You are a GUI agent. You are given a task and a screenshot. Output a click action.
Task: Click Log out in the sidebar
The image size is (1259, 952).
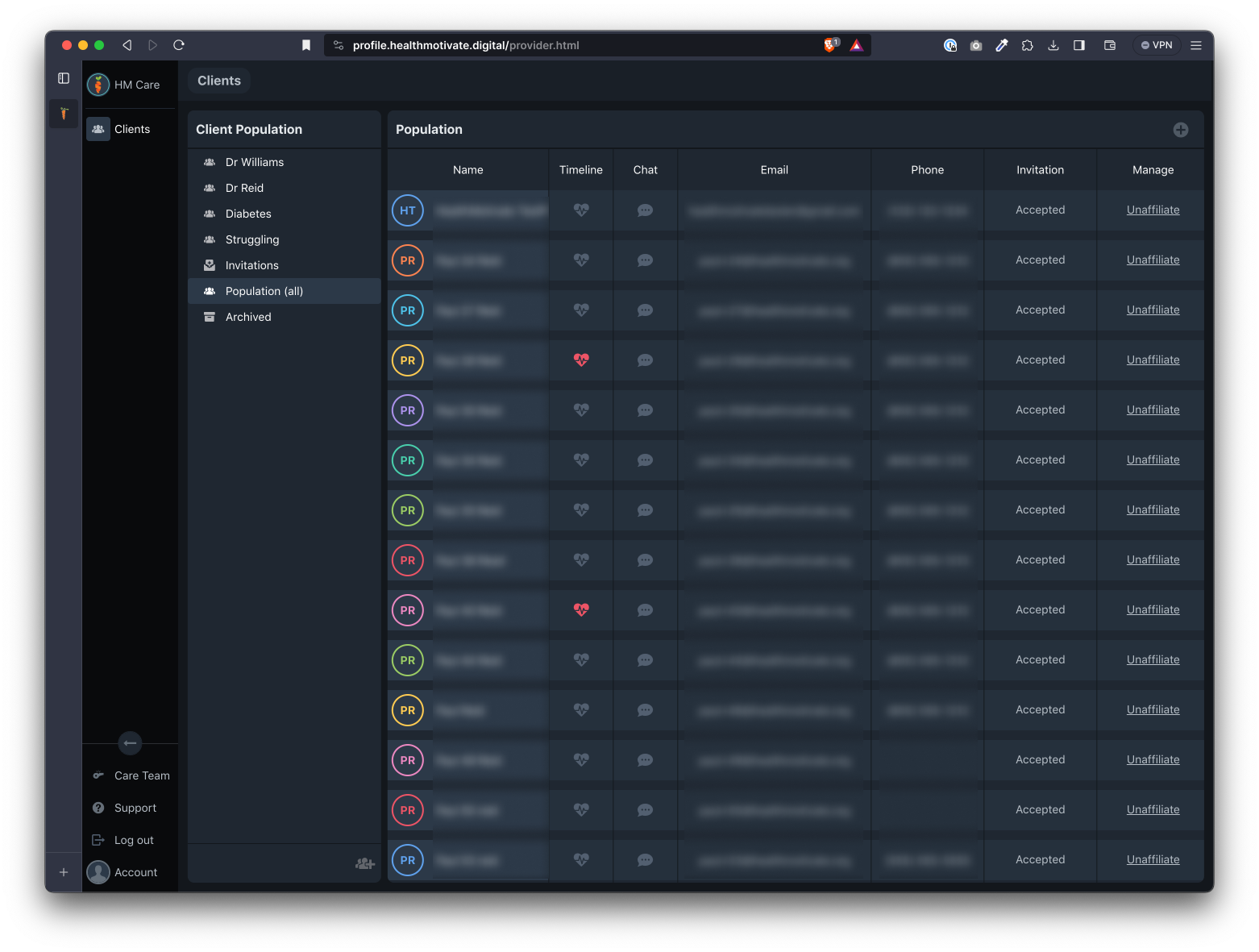130,840
